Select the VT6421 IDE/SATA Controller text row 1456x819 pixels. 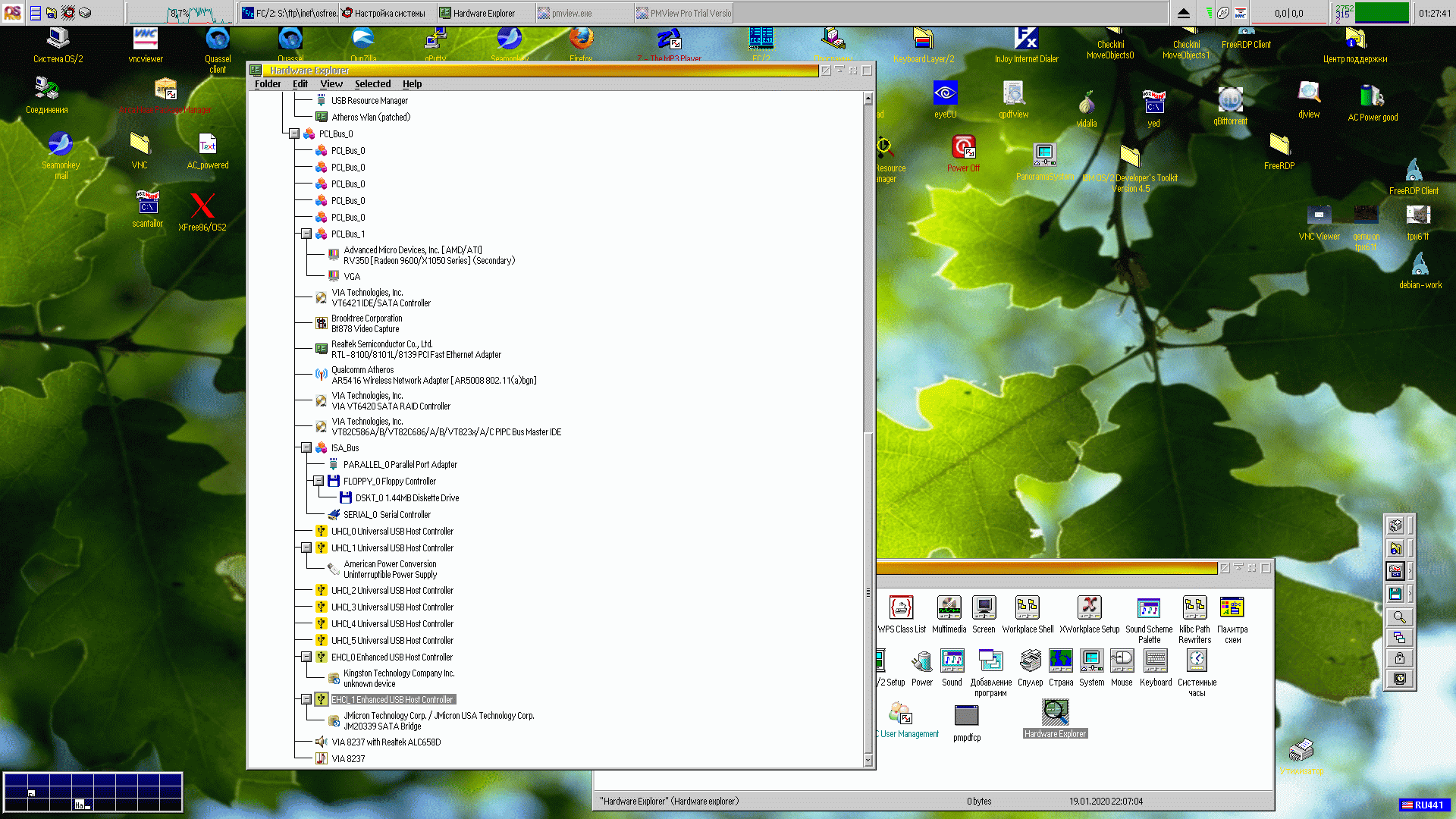pyautogui.click(x=381, y=298)
